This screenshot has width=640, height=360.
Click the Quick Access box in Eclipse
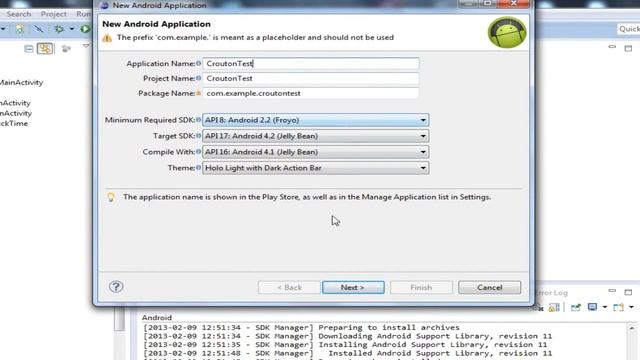[629, 29]
